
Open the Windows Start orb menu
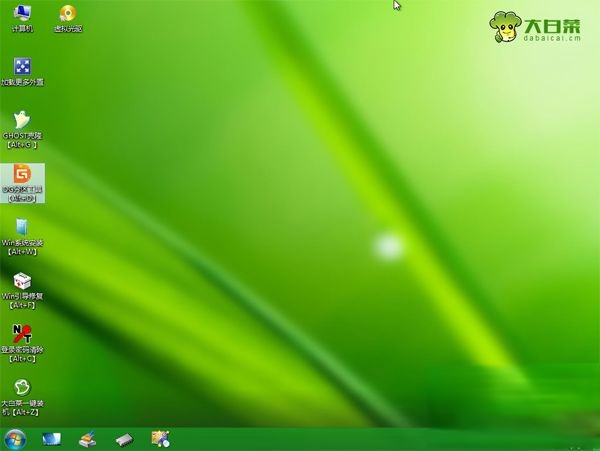15,439
